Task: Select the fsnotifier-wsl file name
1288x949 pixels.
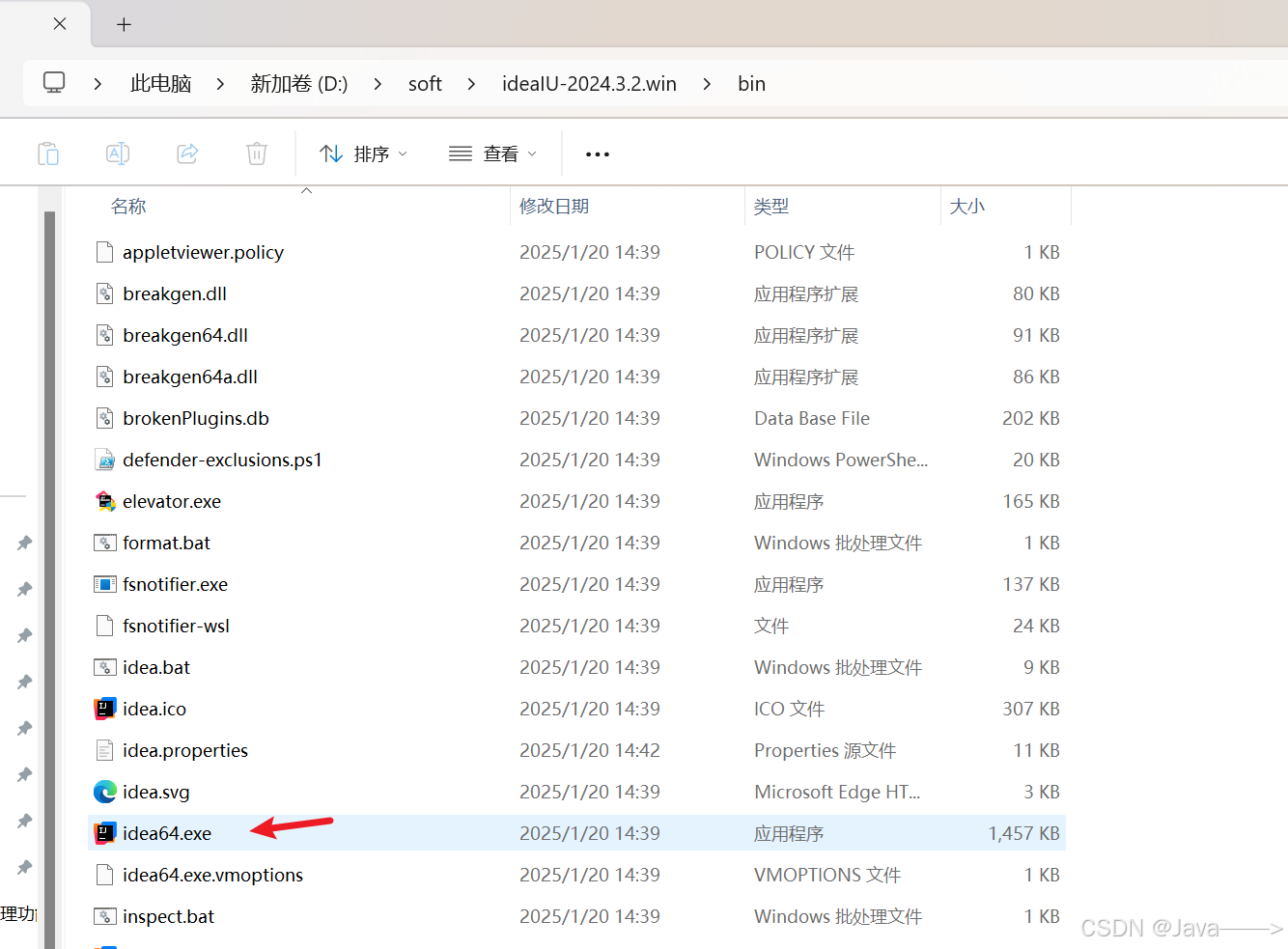Action: (176, 626)
